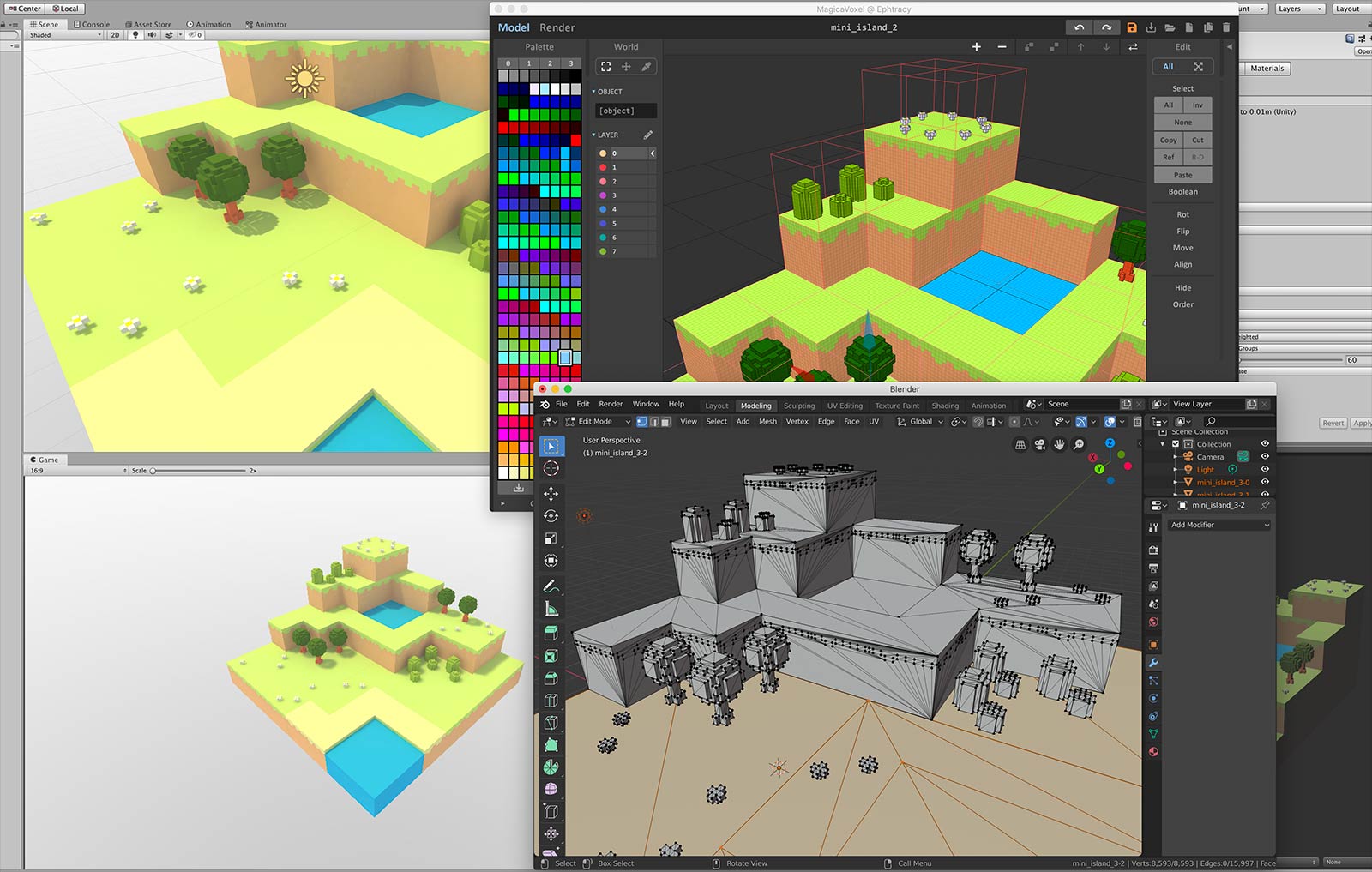Select the Move tool in Blender's left toolbar

[x=551, y=493]
